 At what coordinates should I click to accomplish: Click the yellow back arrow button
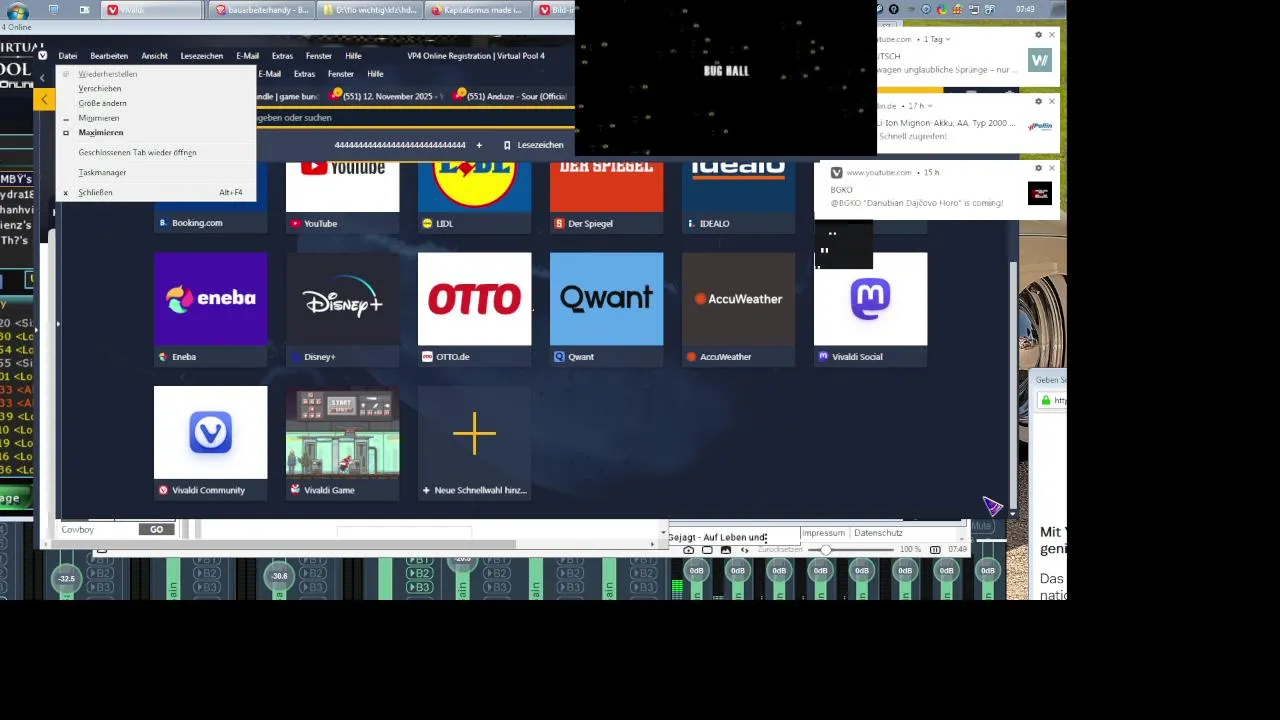point(44,99)
